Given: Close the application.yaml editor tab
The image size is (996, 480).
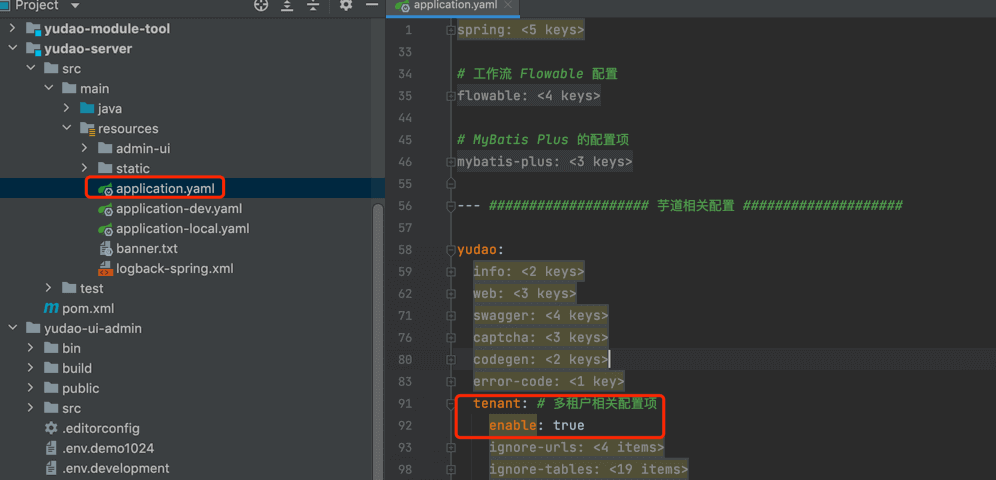Looking at the screenshot, I should (x=507, y=5).
